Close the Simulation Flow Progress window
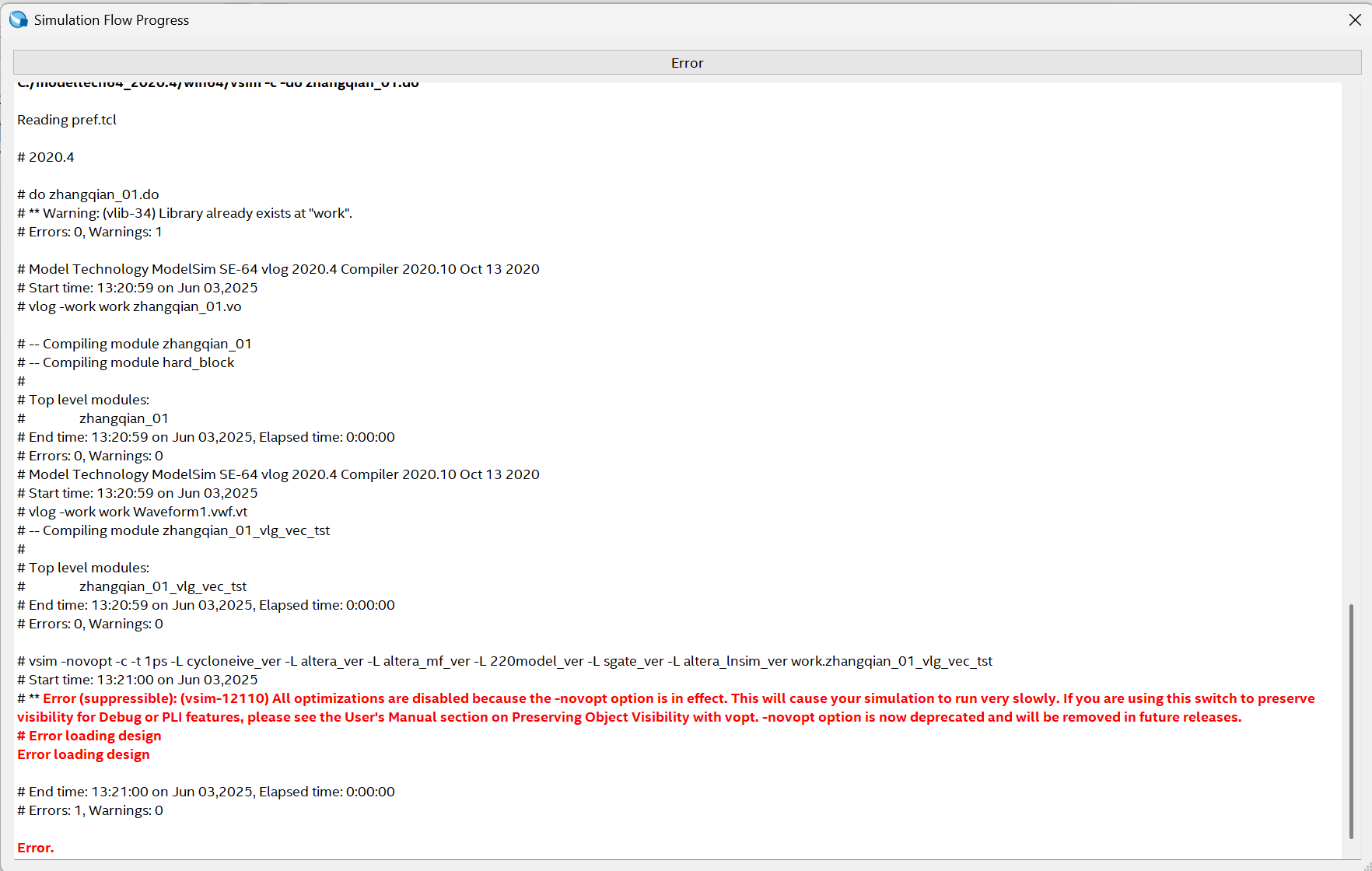This screenshot has width=1372, height=871. pyautogui.click(x=1355, y=20)
